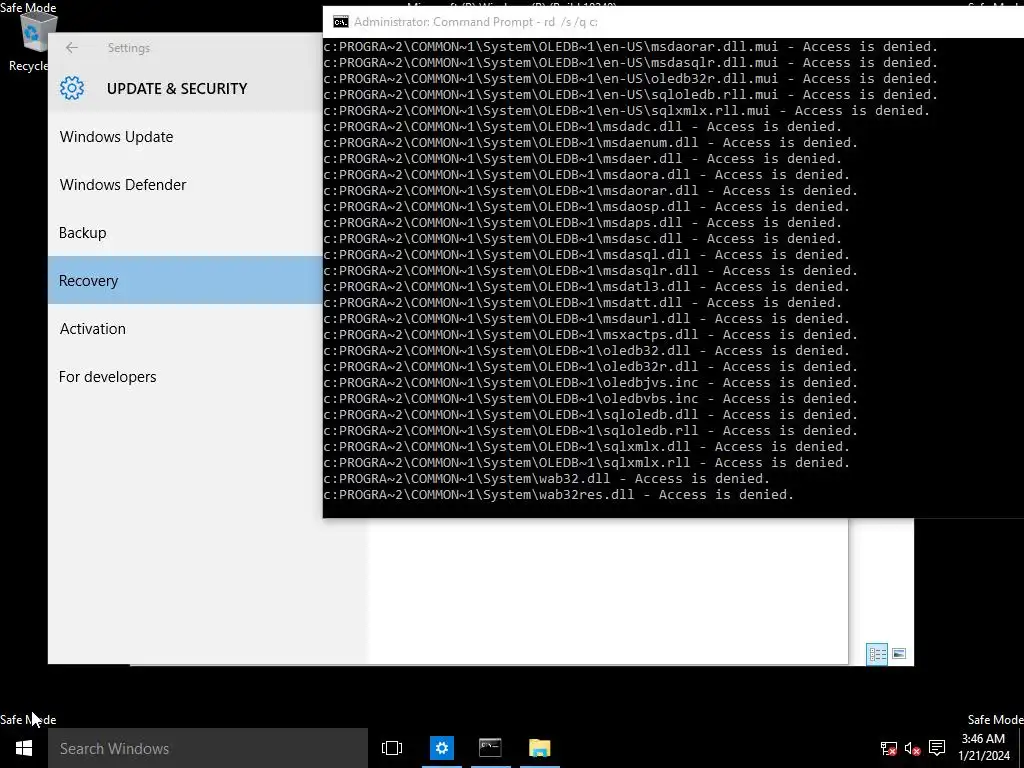Screen dimensions: 1024x768
Task: Click the Command Prompt title bar icon
Action: coord(341,22)
